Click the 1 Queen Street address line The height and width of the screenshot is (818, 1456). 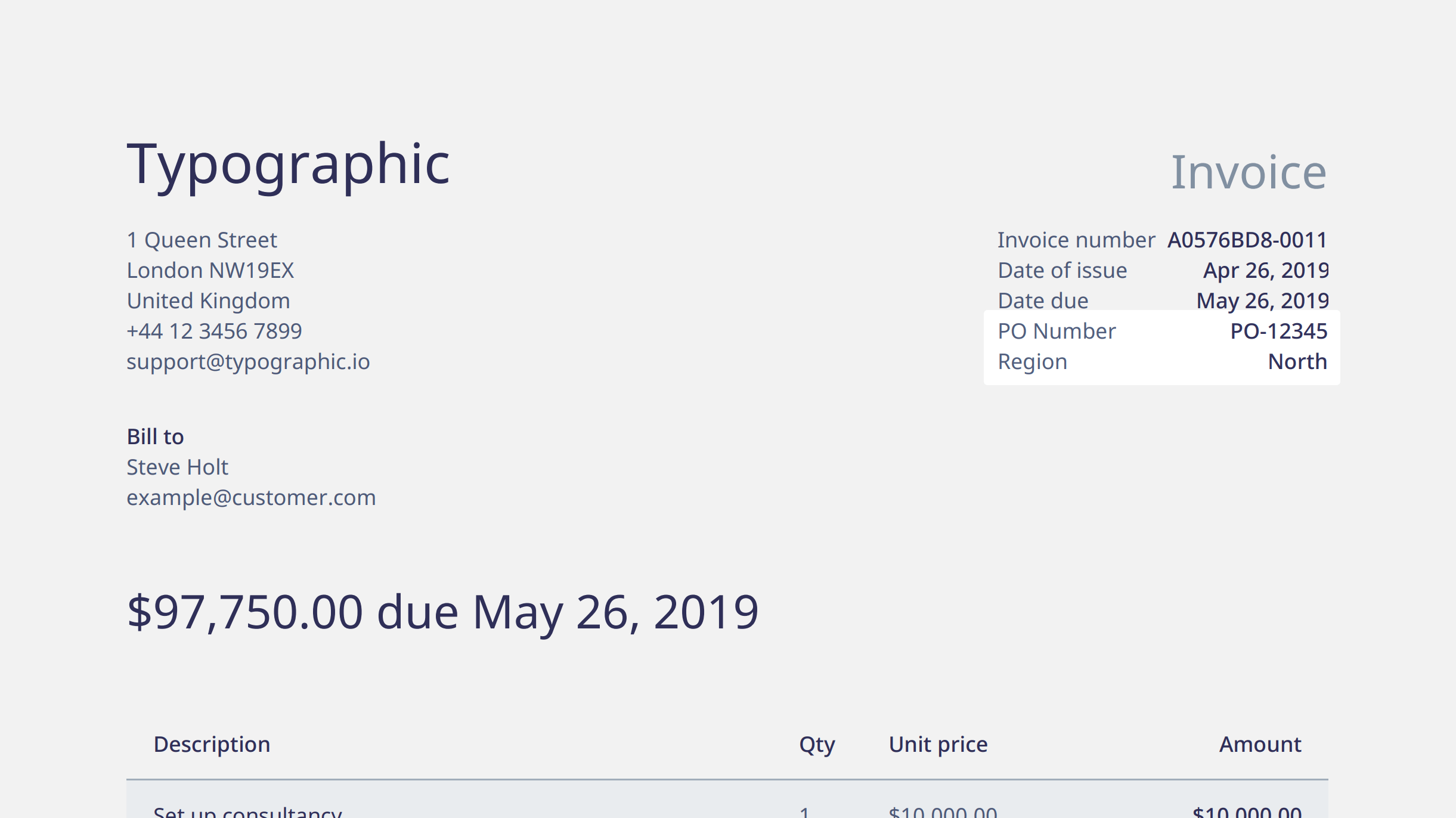click(202, 240)
